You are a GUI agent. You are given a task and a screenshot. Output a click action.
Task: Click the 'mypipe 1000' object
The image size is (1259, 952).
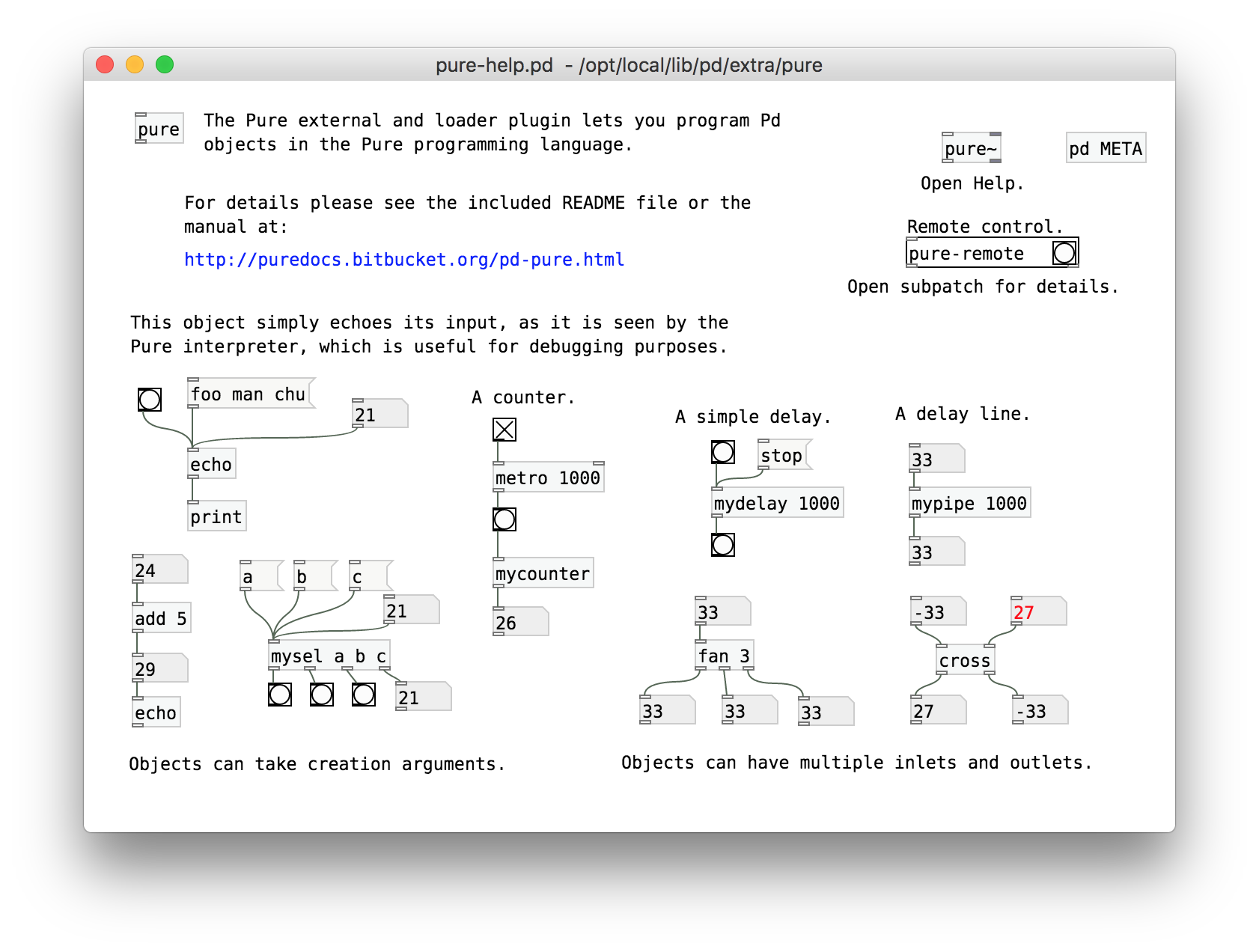(970, 503)
